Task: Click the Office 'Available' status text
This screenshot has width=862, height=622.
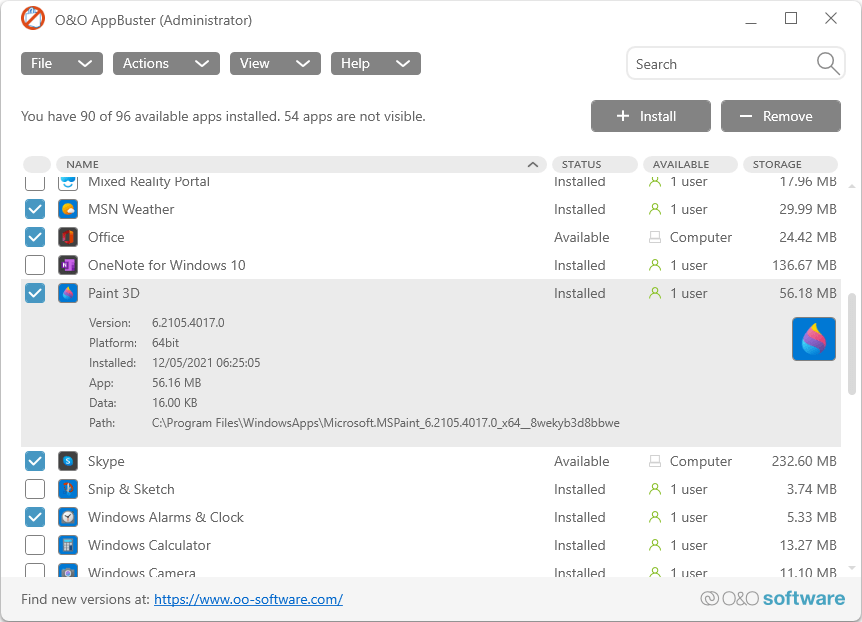Action: [x=582, y=237]
